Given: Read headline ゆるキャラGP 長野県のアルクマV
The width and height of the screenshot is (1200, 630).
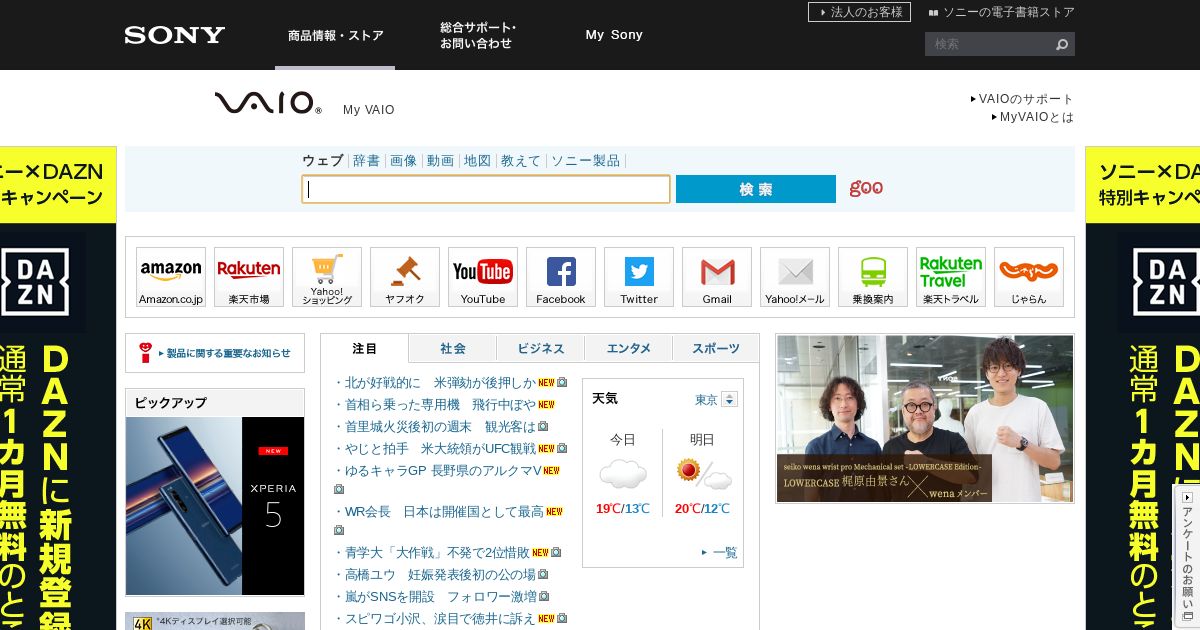Looking at the screenshot, I should tap(443, 470).
